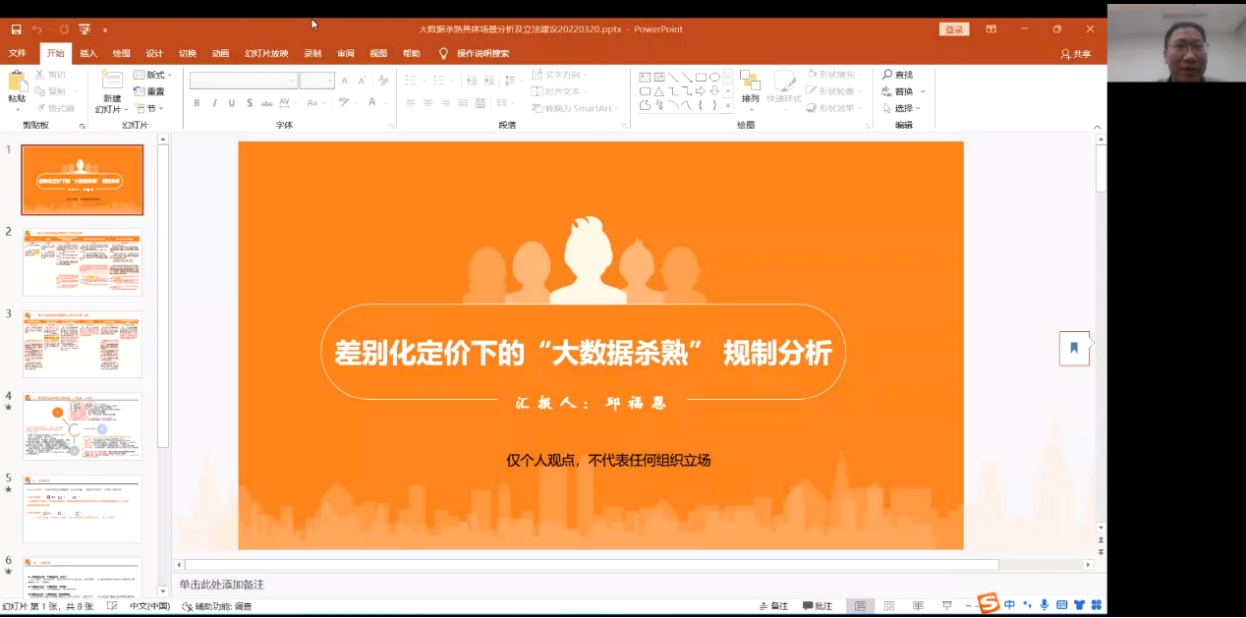Switch to the Animations (动画) tab
Image resolution: width=1246 pixels, height=618 pixels.
click(x=220, y=53)
